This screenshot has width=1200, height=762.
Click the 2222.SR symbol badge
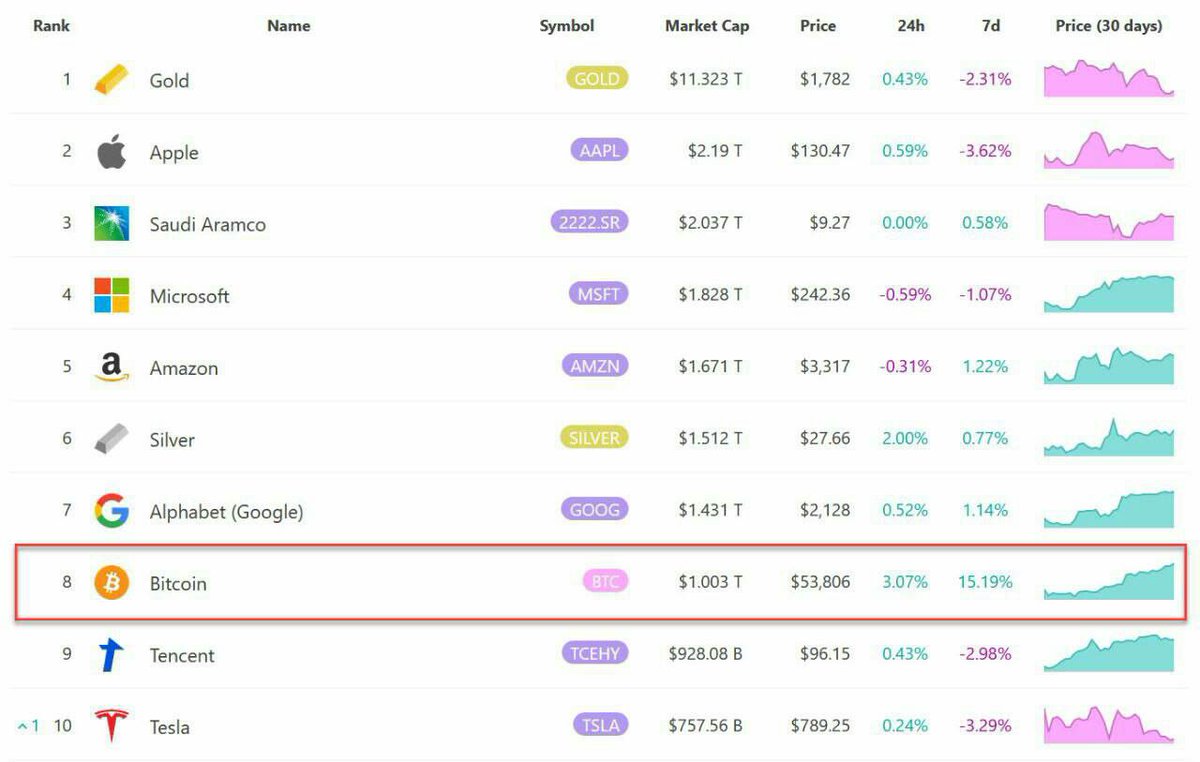[589, 222]
